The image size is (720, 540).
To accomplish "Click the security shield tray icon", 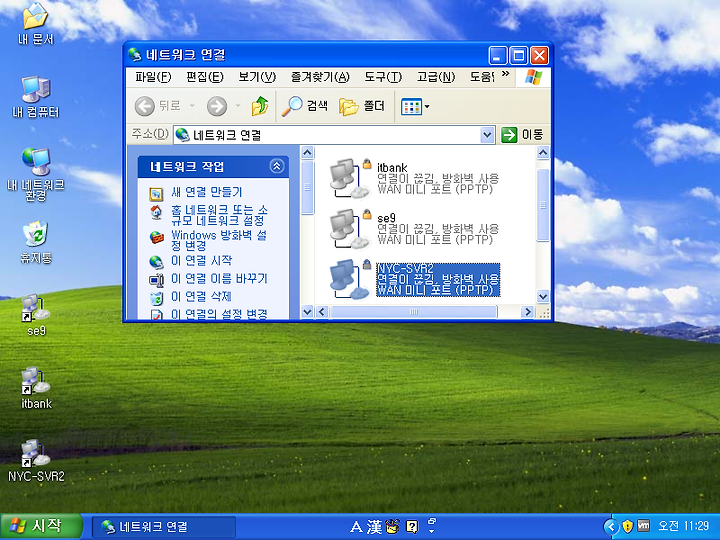I will [627, 526].
